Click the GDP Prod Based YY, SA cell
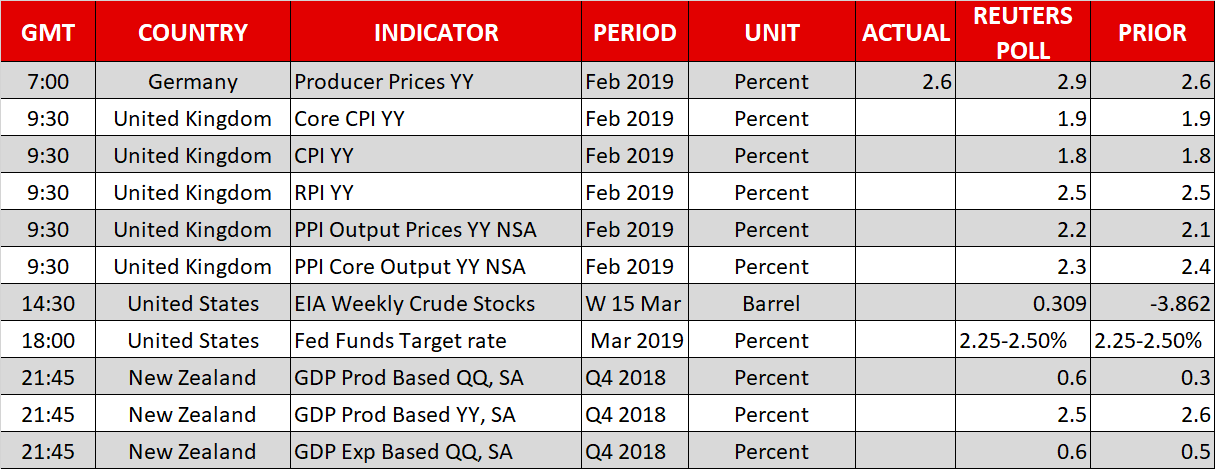This screenshot has height=469, width=1215. [x=403, y=415]
